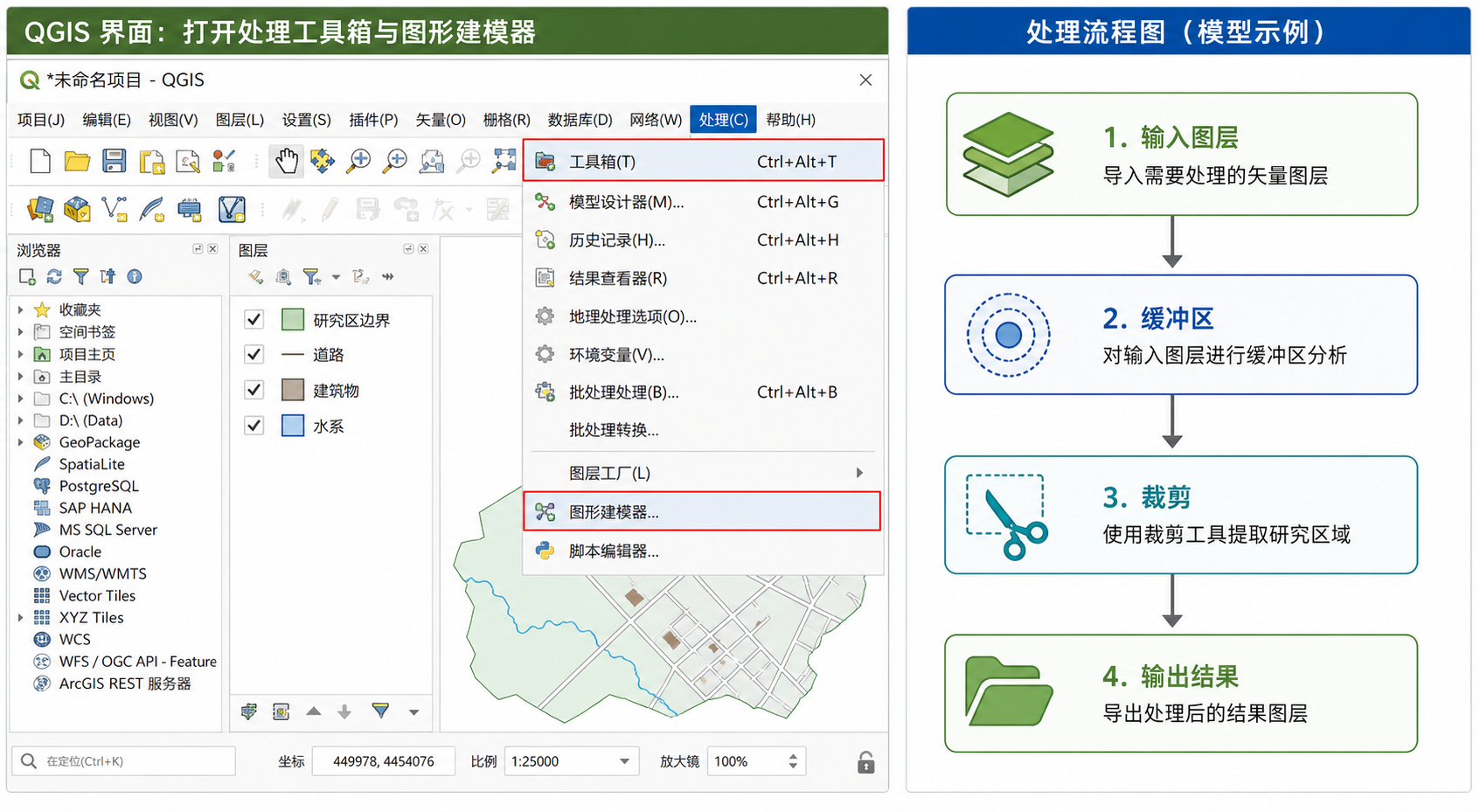
Task: Expand the GeoPackage tree node
Action: pyautogui.click(x=21, y=442)
